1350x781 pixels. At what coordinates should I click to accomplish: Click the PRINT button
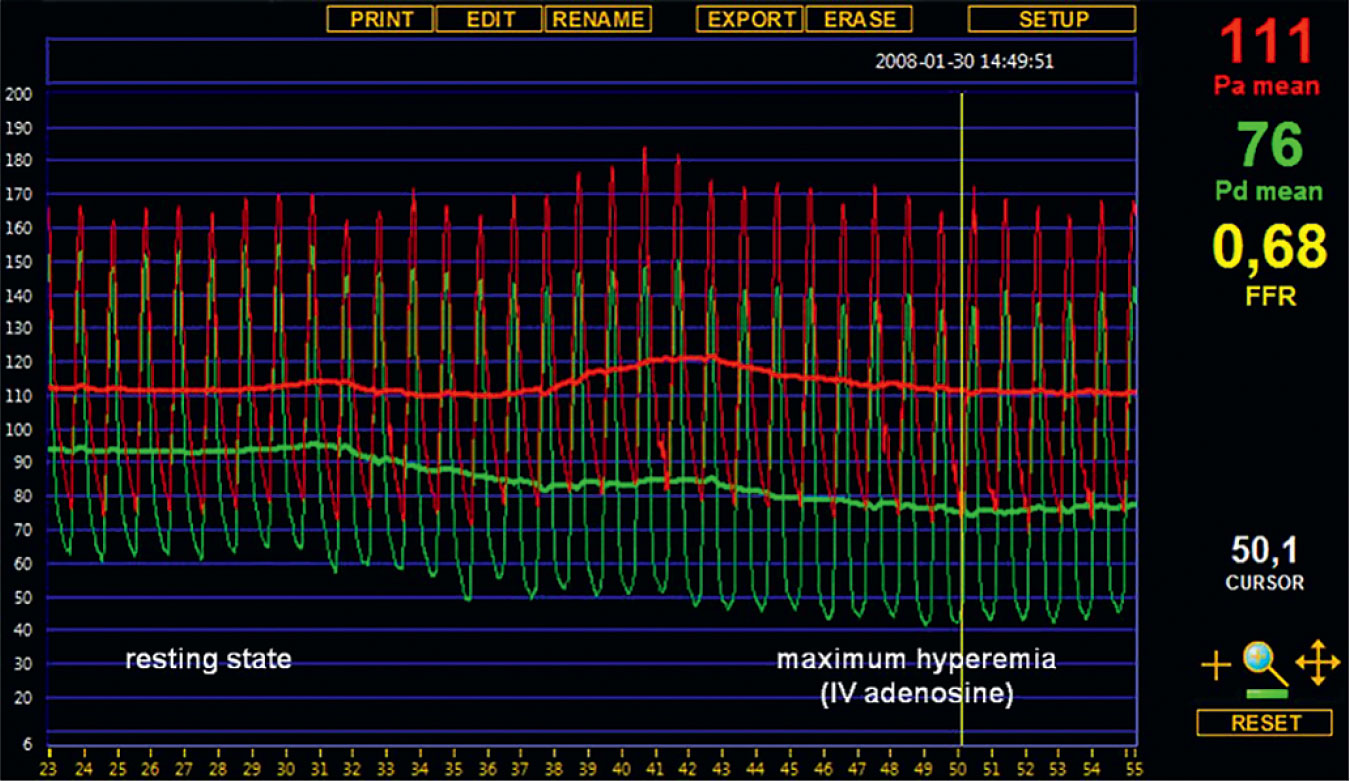point(382,19)
